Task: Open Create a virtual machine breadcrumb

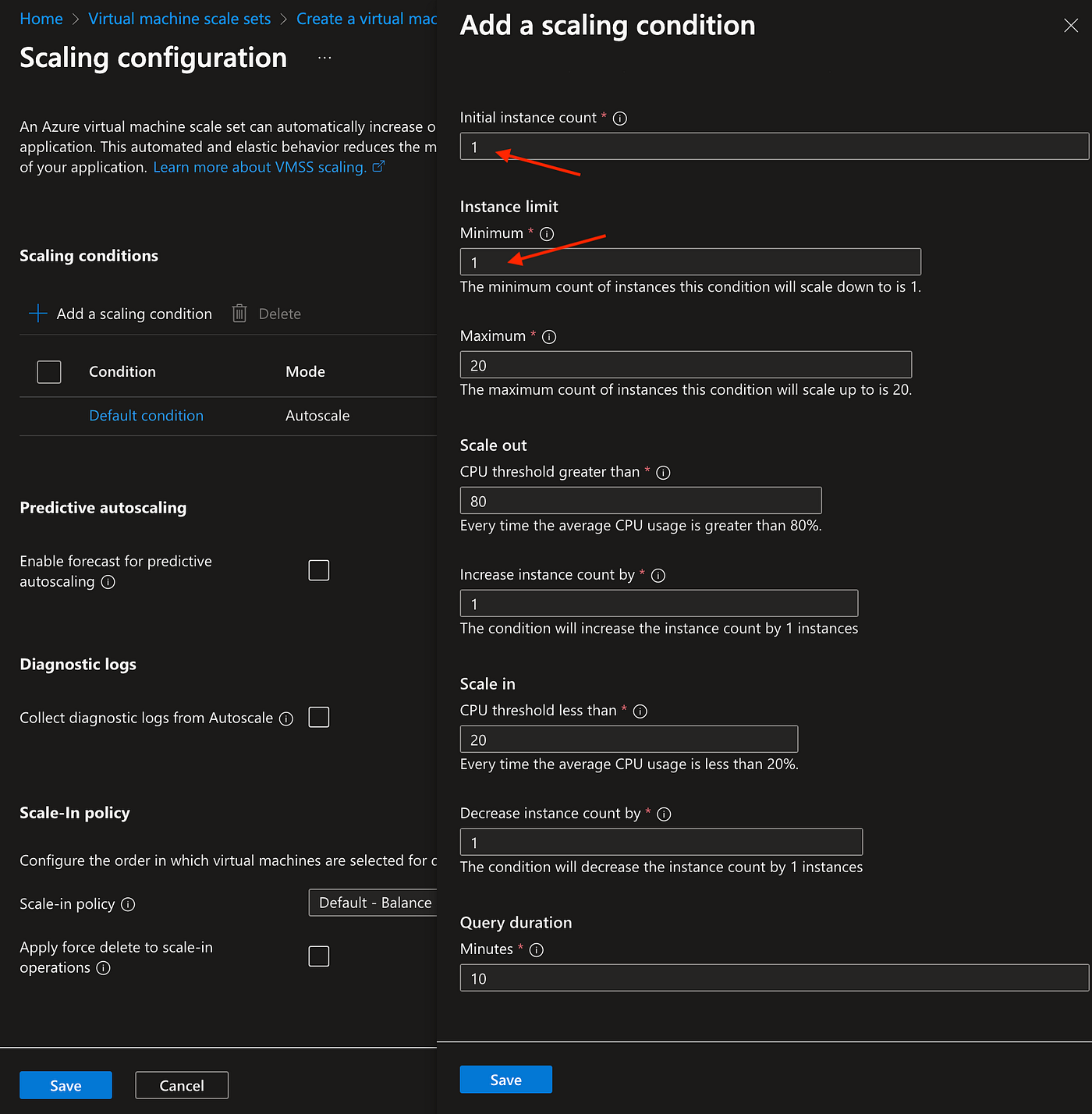Action: pyautogui.click(x=367, y=19)
